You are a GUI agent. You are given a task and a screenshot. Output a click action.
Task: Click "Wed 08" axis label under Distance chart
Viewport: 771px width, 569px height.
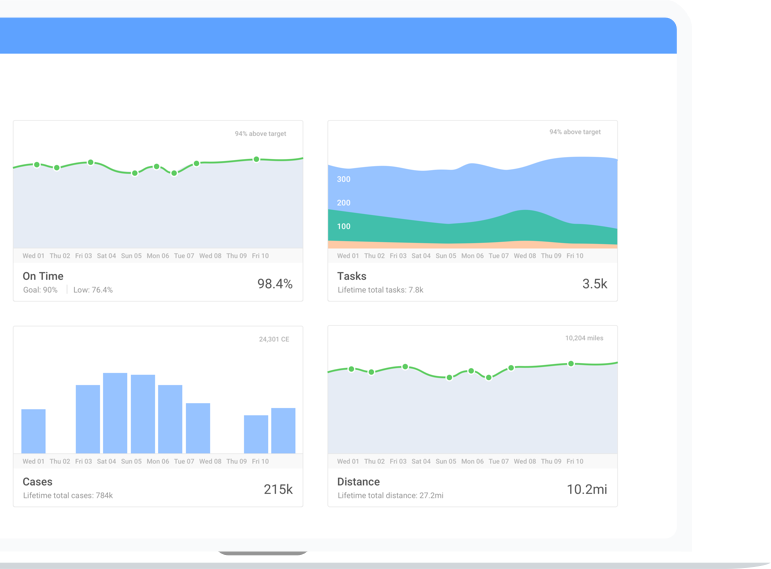click(525, 461)
